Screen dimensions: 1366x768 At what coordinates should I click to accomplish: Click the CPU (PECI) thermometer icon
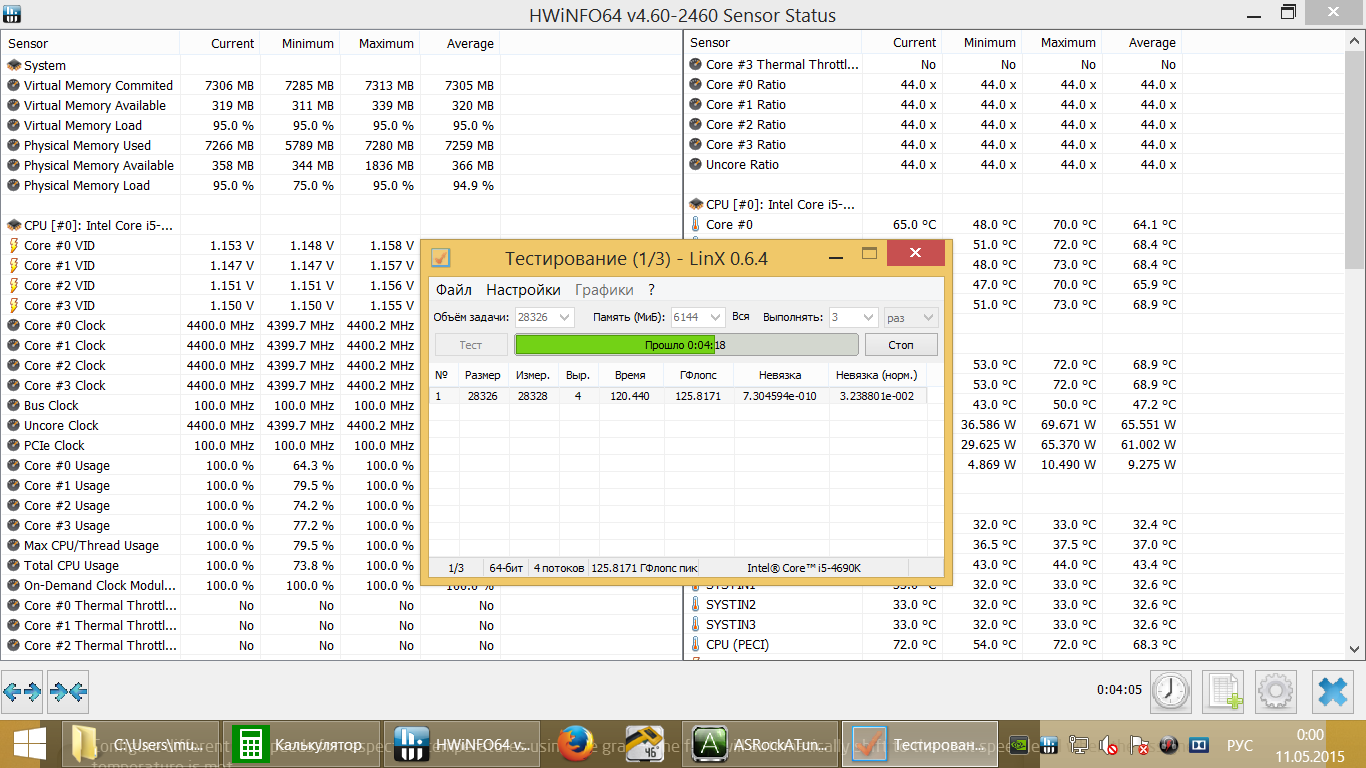click(696, 645)
